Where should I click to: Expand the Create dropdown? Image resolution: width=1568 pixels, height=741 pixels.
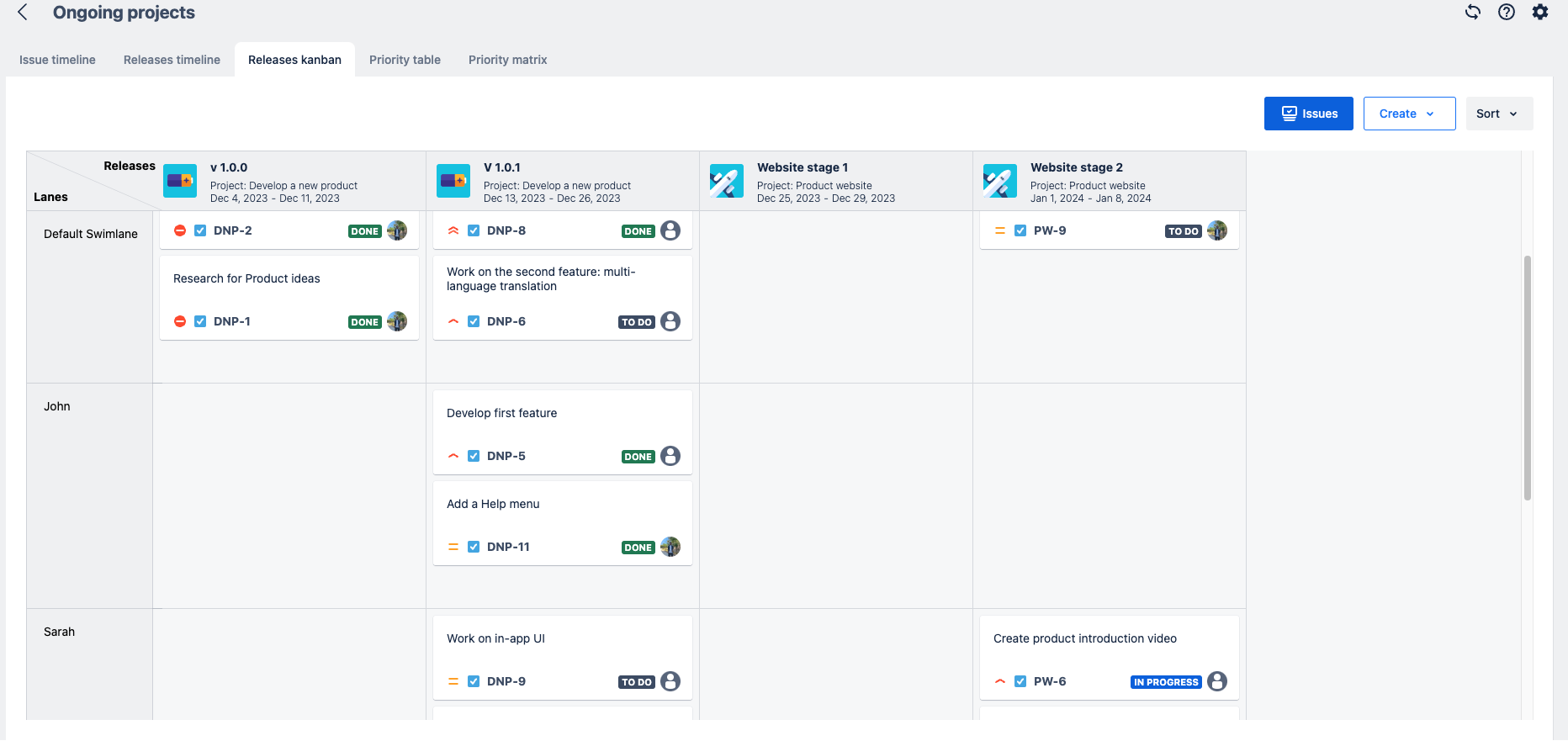point(1409,114)
